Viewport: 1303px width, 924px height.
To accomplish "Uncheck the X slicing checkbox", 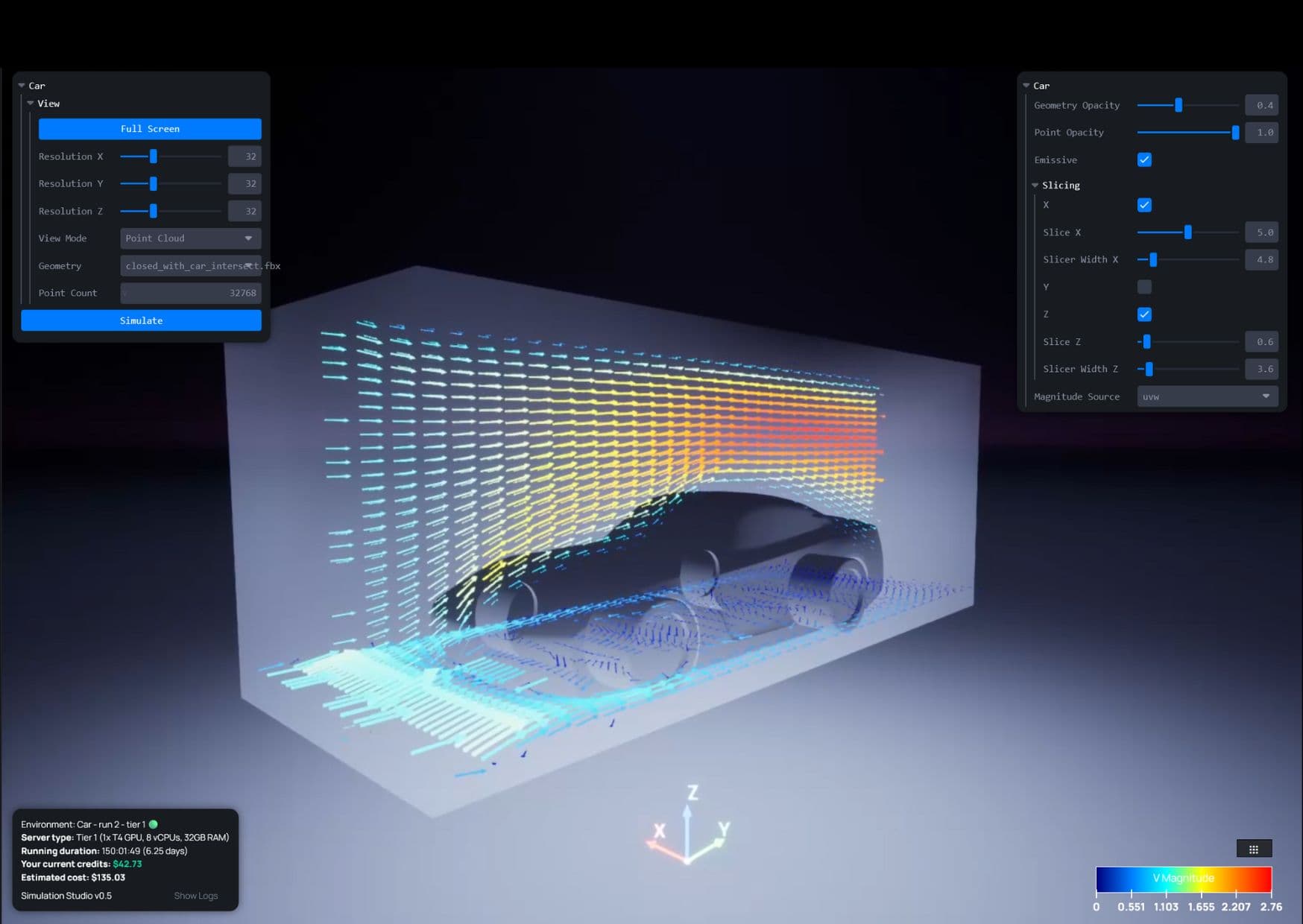I will [x=1144, y=205].
